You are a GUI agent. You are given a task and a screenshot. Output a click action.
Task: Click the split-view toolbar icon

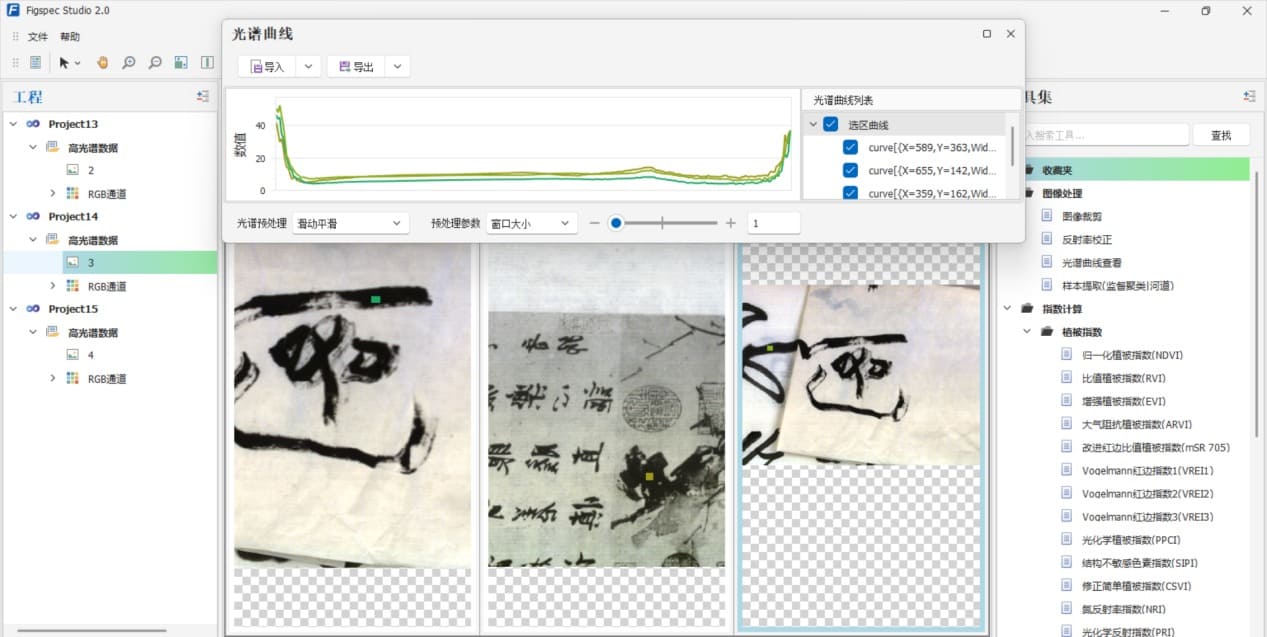[x=207, y=62]
